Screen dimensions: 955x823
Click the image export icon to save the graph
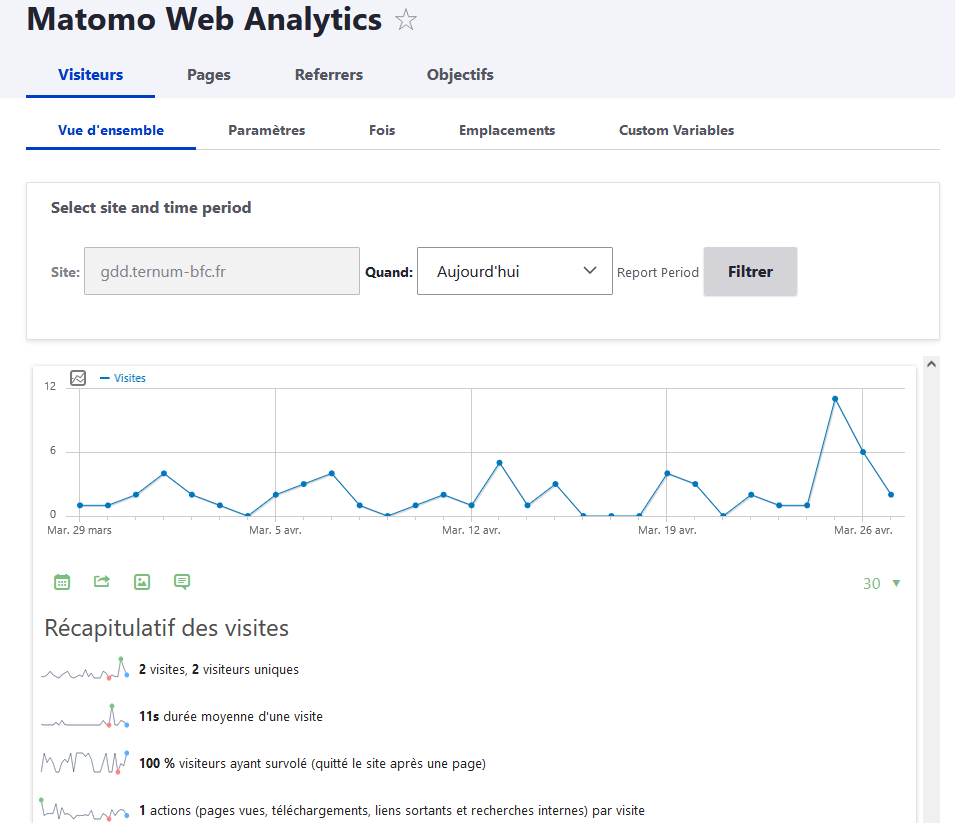(x=141, y=581)
